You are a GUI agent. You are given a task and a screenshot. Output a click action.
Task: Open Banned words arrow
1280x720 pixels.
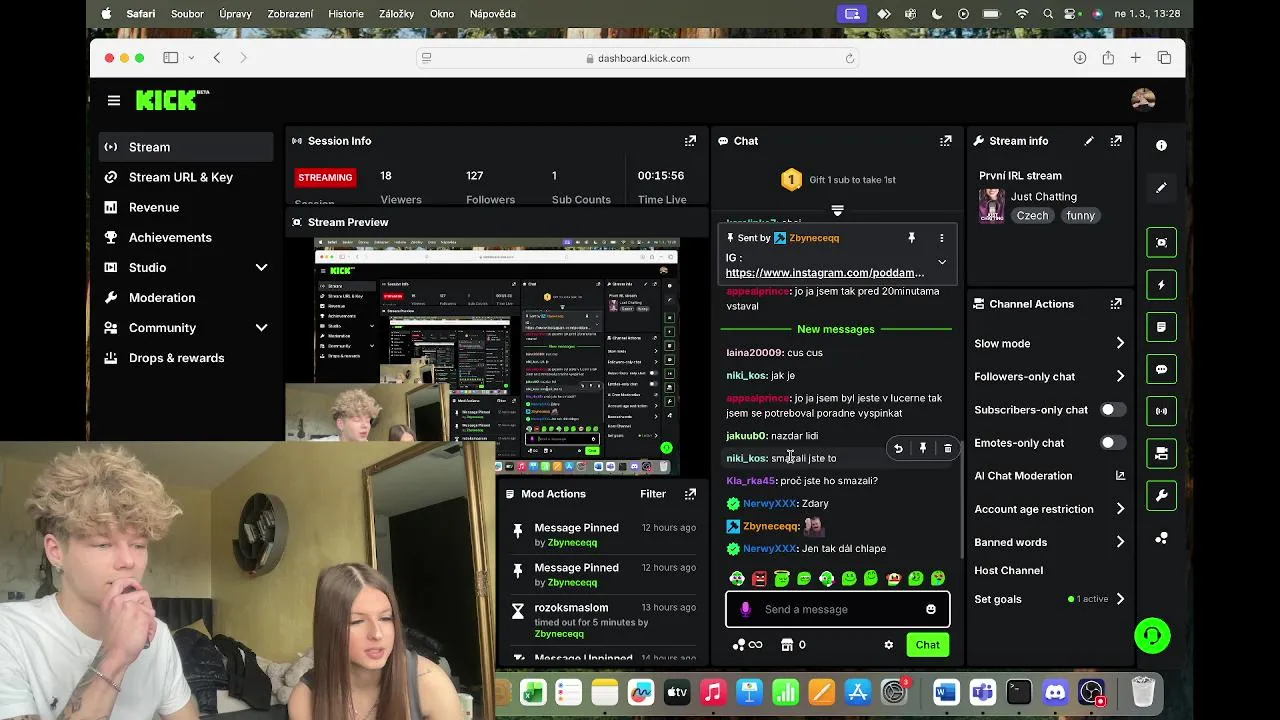coord(1120,542)
